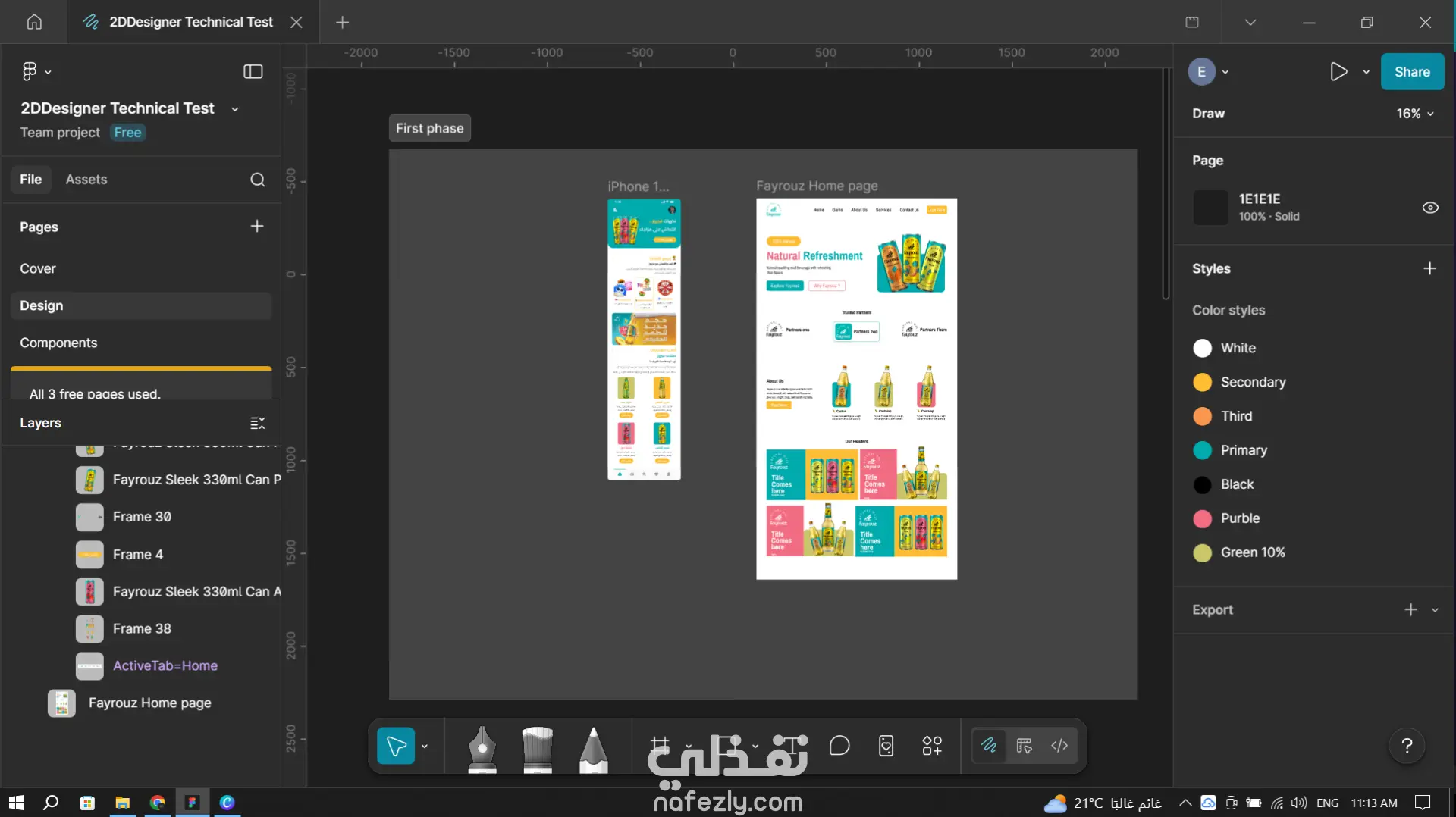The image size is (1456, 817).
Task: Select the Frame 38 layer
Action: 141,628
